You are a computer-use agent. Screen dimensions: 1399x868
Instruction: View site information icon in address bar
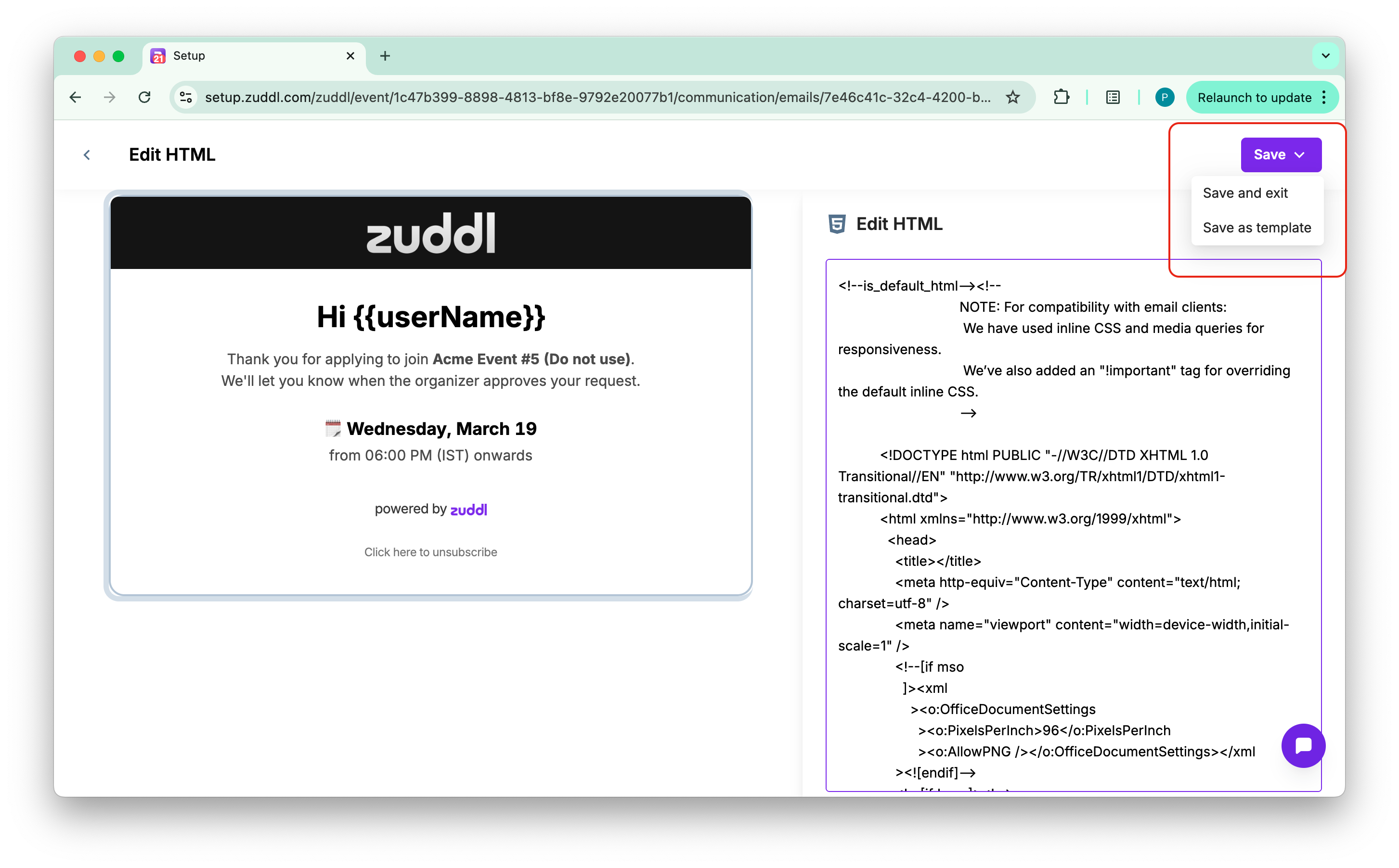(185, 98)
